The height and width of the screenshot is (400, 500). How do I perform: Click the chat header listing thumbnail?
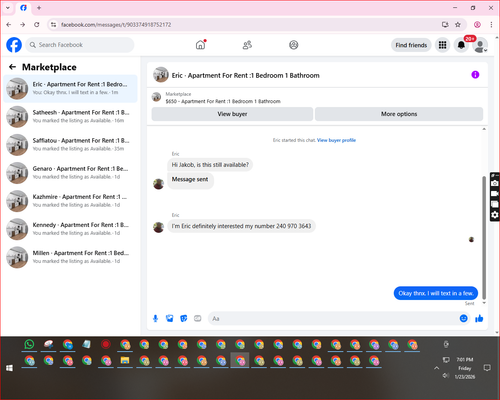point(161,75)
